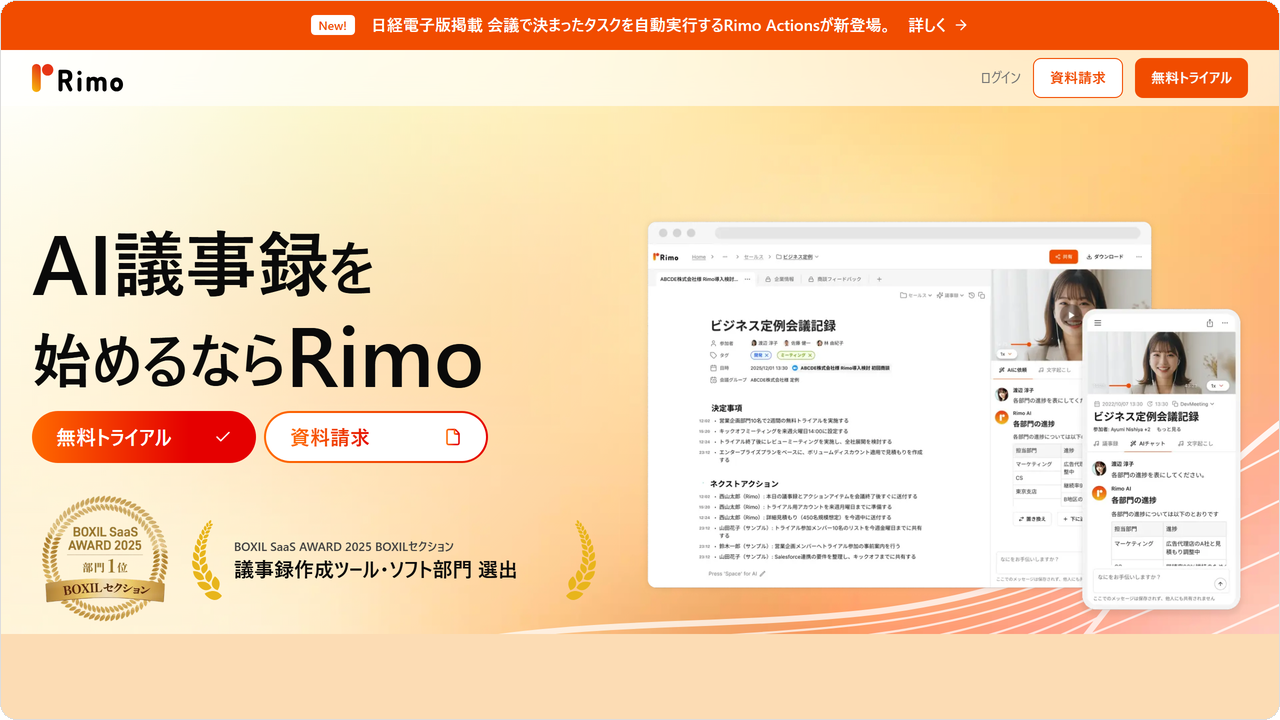Open the more options dots beside ダウンロード

(1139, 257)
